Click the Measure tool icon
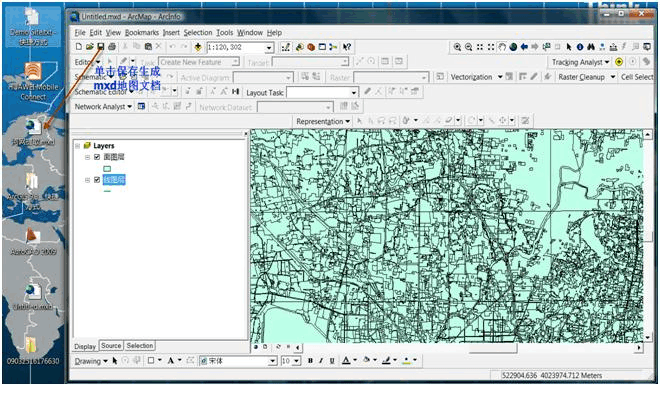Screen dimensions: 660x400 [613, 47]
